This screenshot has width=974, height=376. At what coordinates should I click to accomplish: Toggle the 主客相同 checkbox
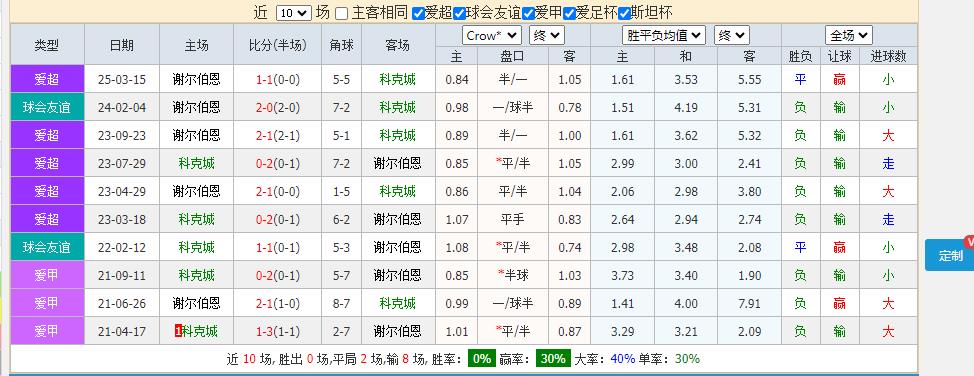342,13
